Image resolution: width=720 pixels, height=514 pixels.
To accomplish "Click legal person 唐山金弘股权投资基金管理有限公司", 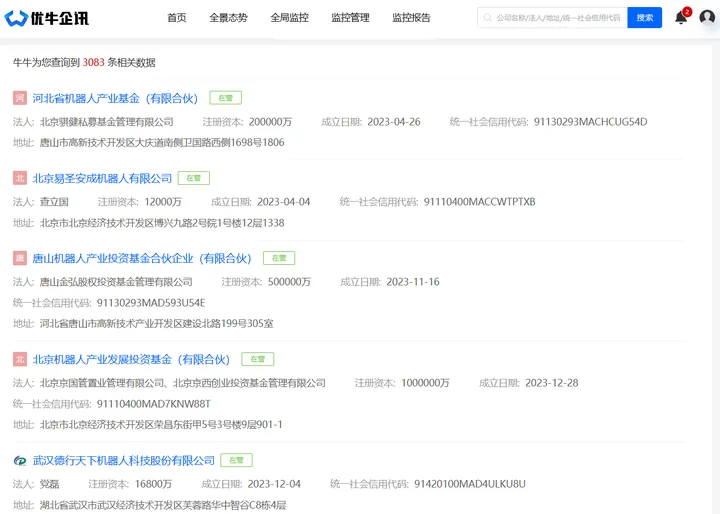I will [x=116, y=282].
